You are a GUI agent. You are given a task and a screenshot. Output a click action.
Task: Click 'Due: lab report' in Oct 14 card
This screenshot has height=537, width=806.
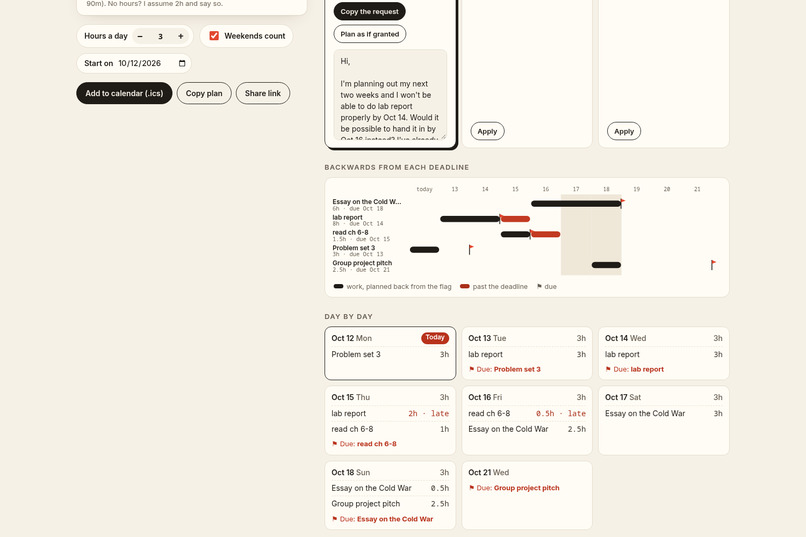click(x=634, y=369)
